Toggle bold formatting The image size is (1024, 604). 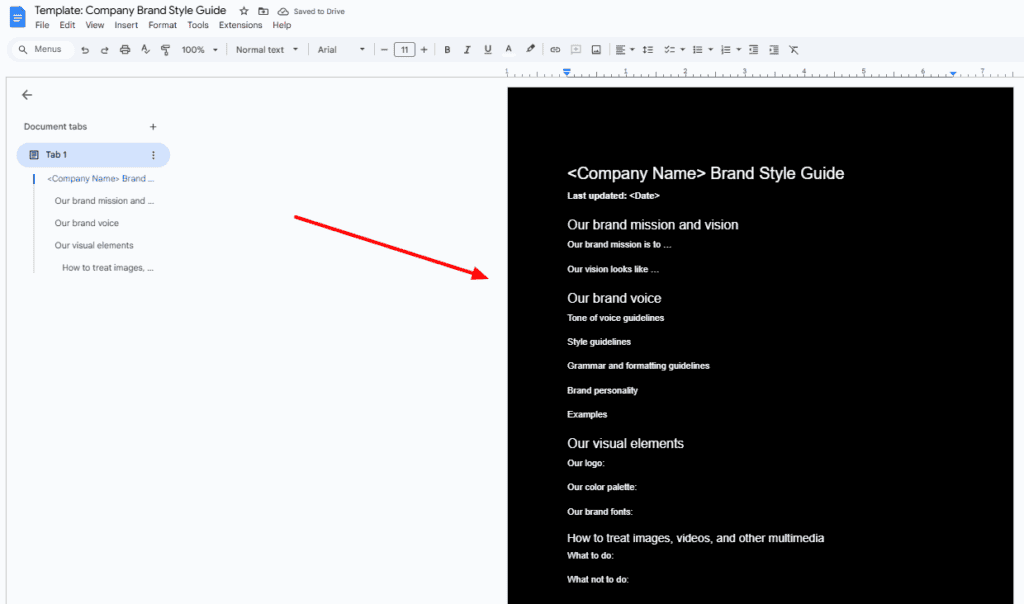pos(447,49)
